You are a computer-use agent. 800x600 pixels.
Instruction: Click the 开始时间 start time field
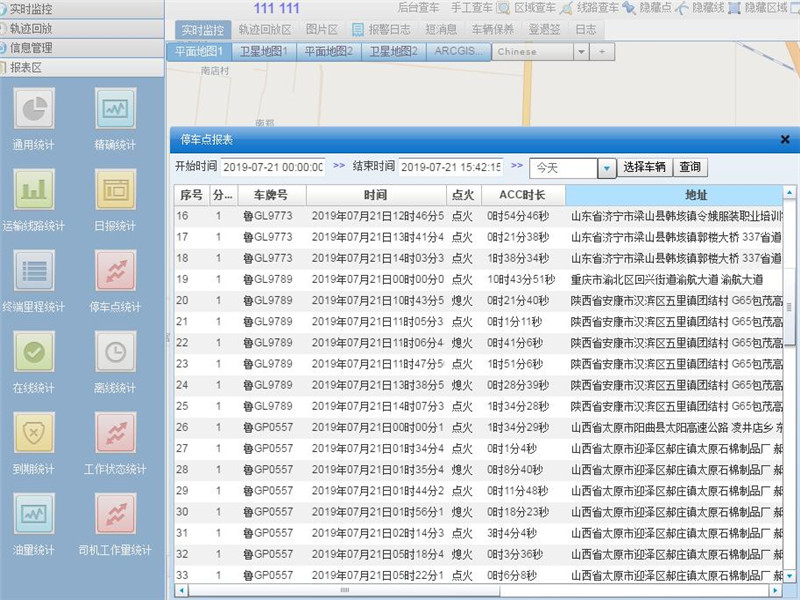pyautogui.click(x=272, y=167)
